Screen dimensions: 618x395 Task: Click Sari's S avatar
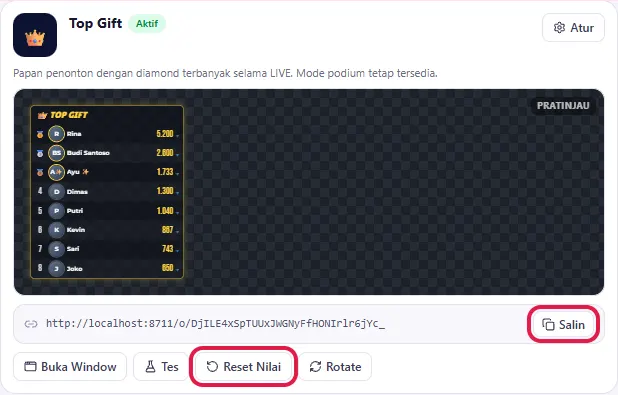pos(56,249)
